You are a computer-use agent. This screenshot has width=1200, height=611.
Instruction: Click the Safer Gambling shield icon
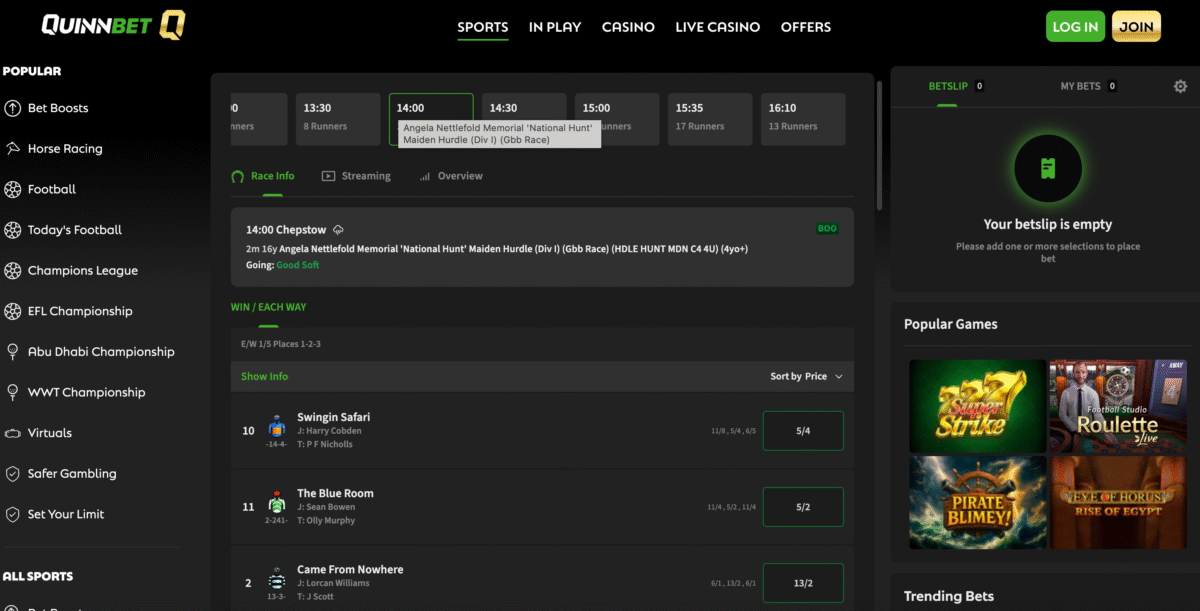click(13, 474)
